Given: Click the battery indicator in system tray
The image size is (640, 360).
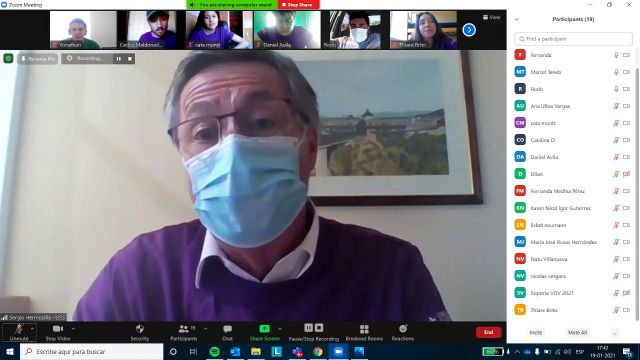Looking at the screenshot, I should [x=493, y=351].
